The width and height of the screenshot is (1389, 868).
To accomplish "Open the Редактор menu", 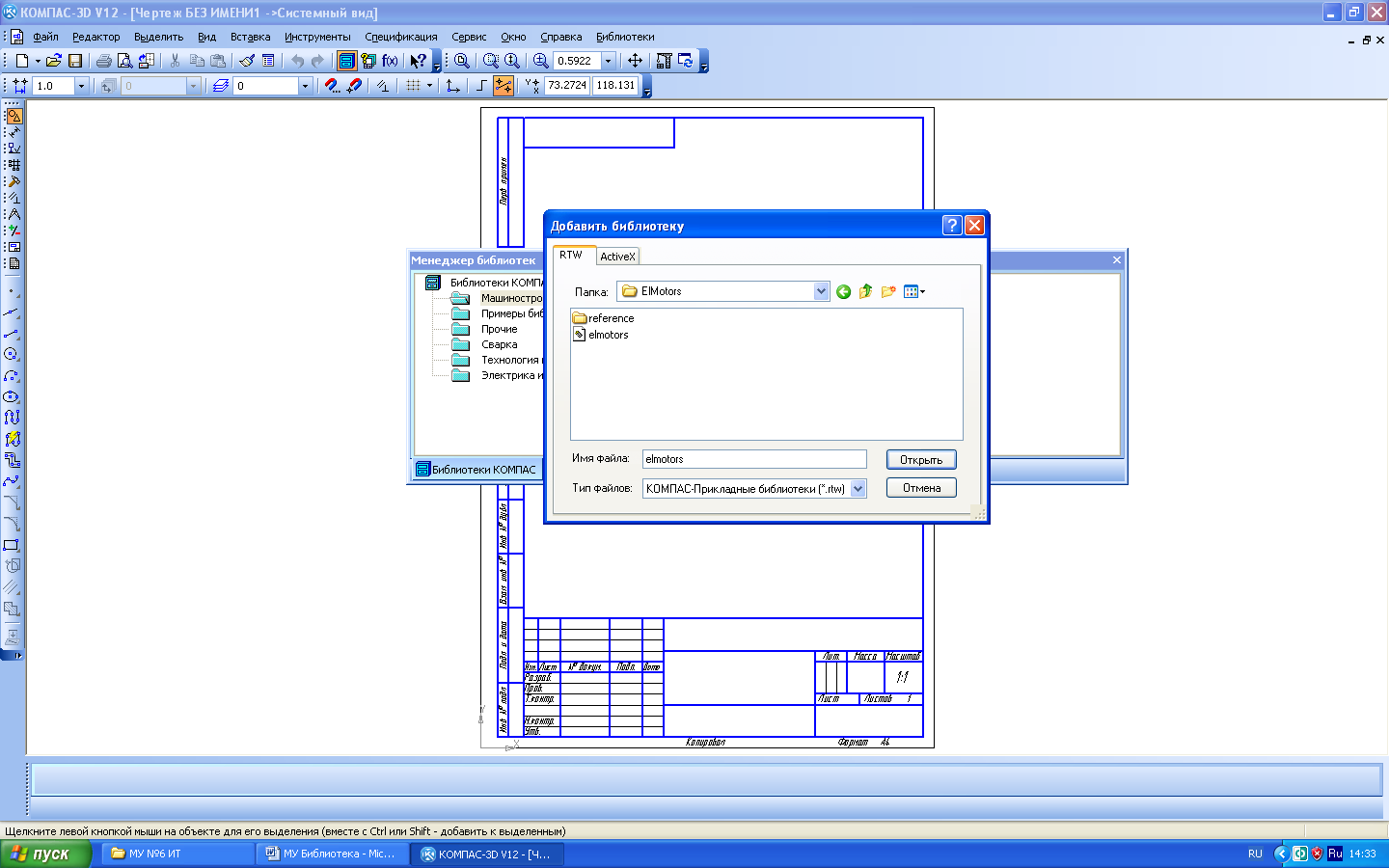I will [96, 37].
